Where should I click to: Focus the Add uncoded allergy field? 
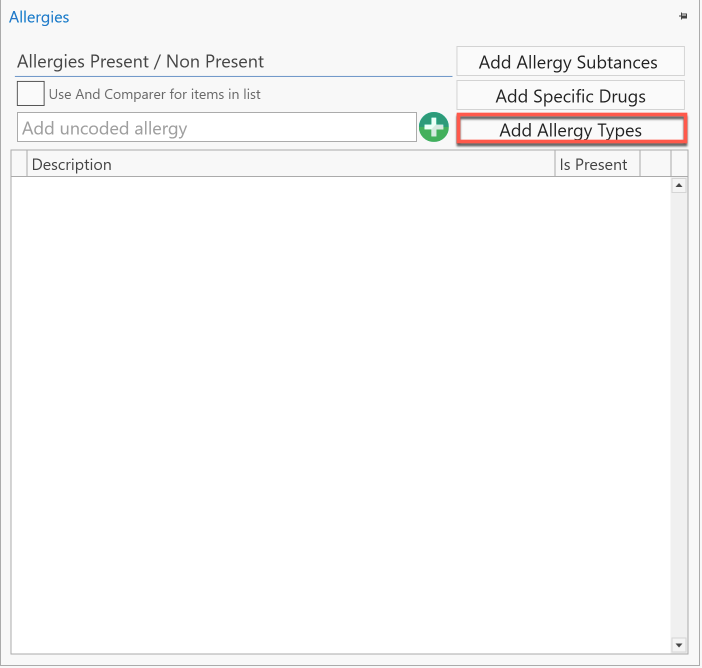(217, 128)
